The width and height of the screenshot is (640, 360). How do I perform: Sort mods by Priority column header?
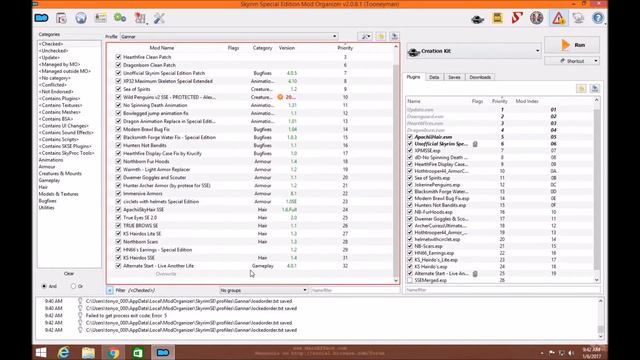point(345,48)
